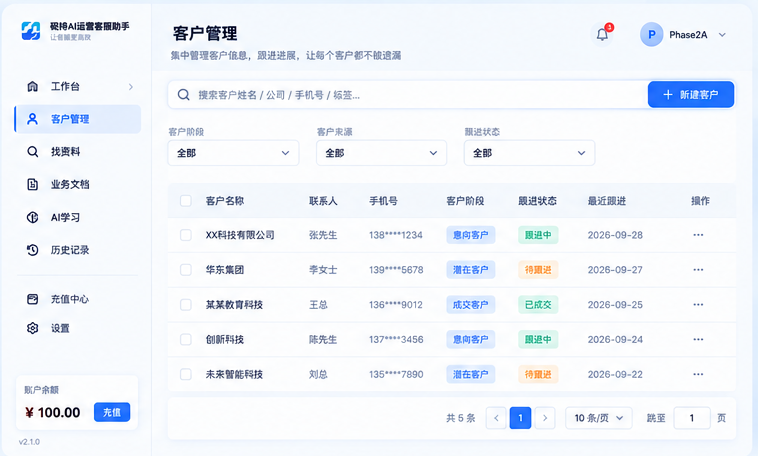Click the wallet icon beside 充值中心
Screen dimensions: 758x456
pyautogui.click(x=32, y=299)
